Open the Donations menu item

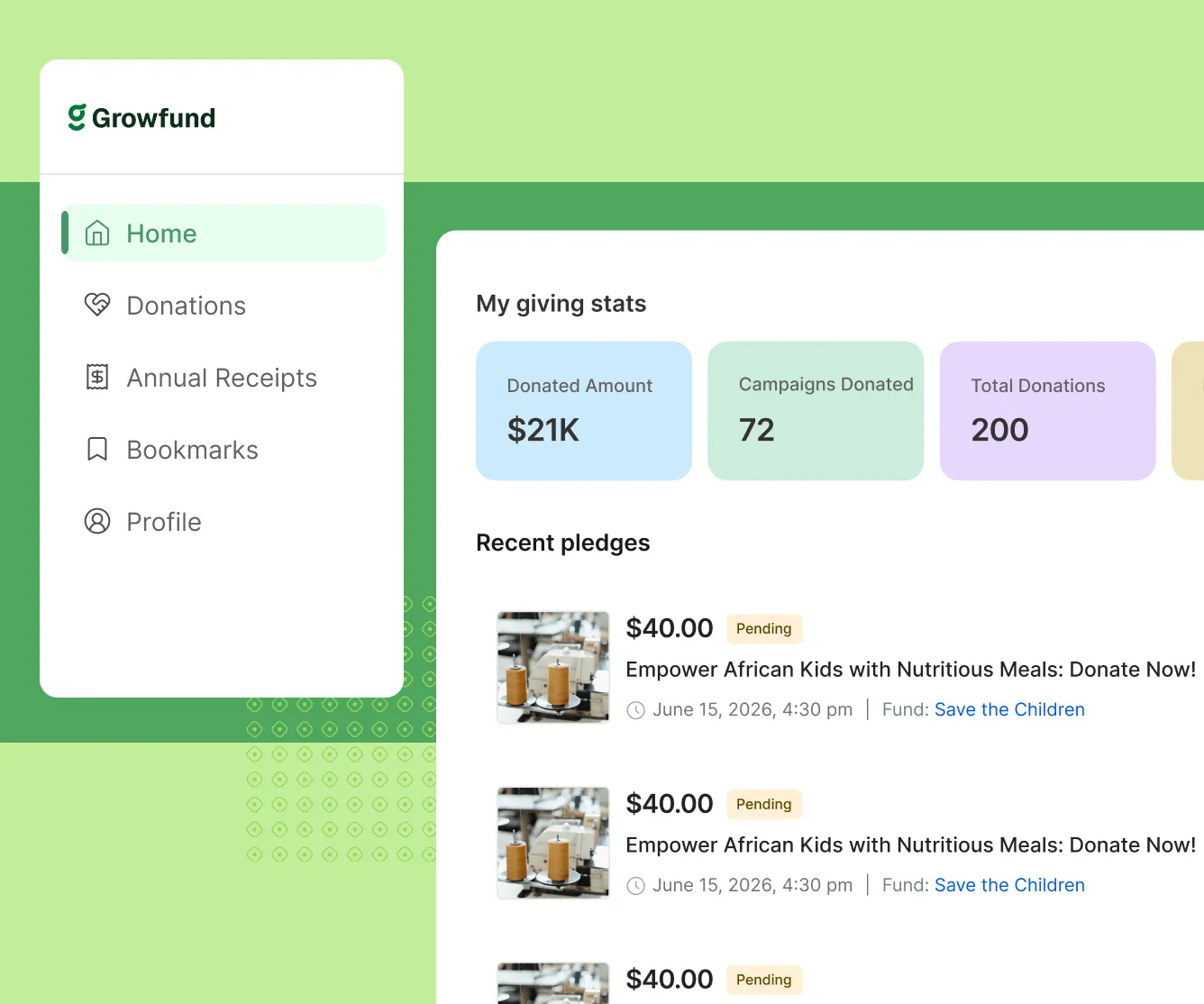click(186, 306)
